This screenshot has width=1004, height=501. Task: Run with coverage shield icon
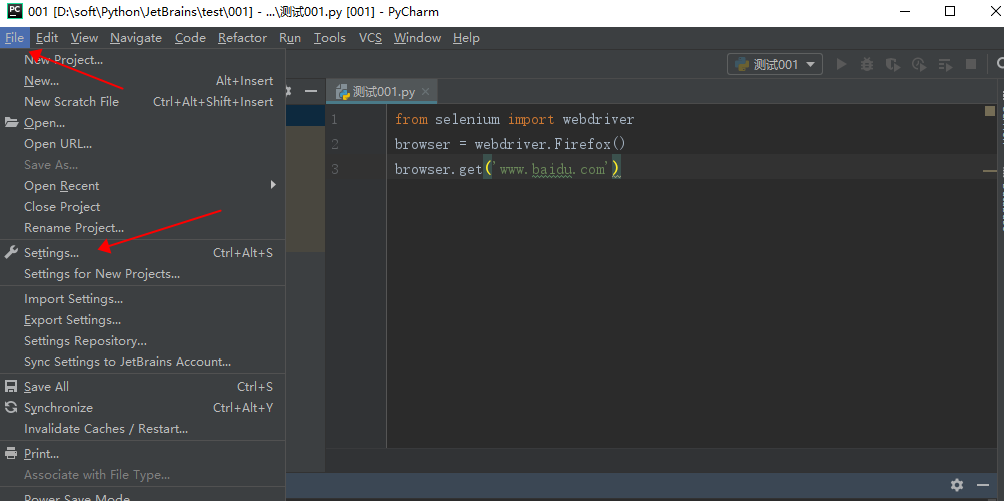(893, 64)
